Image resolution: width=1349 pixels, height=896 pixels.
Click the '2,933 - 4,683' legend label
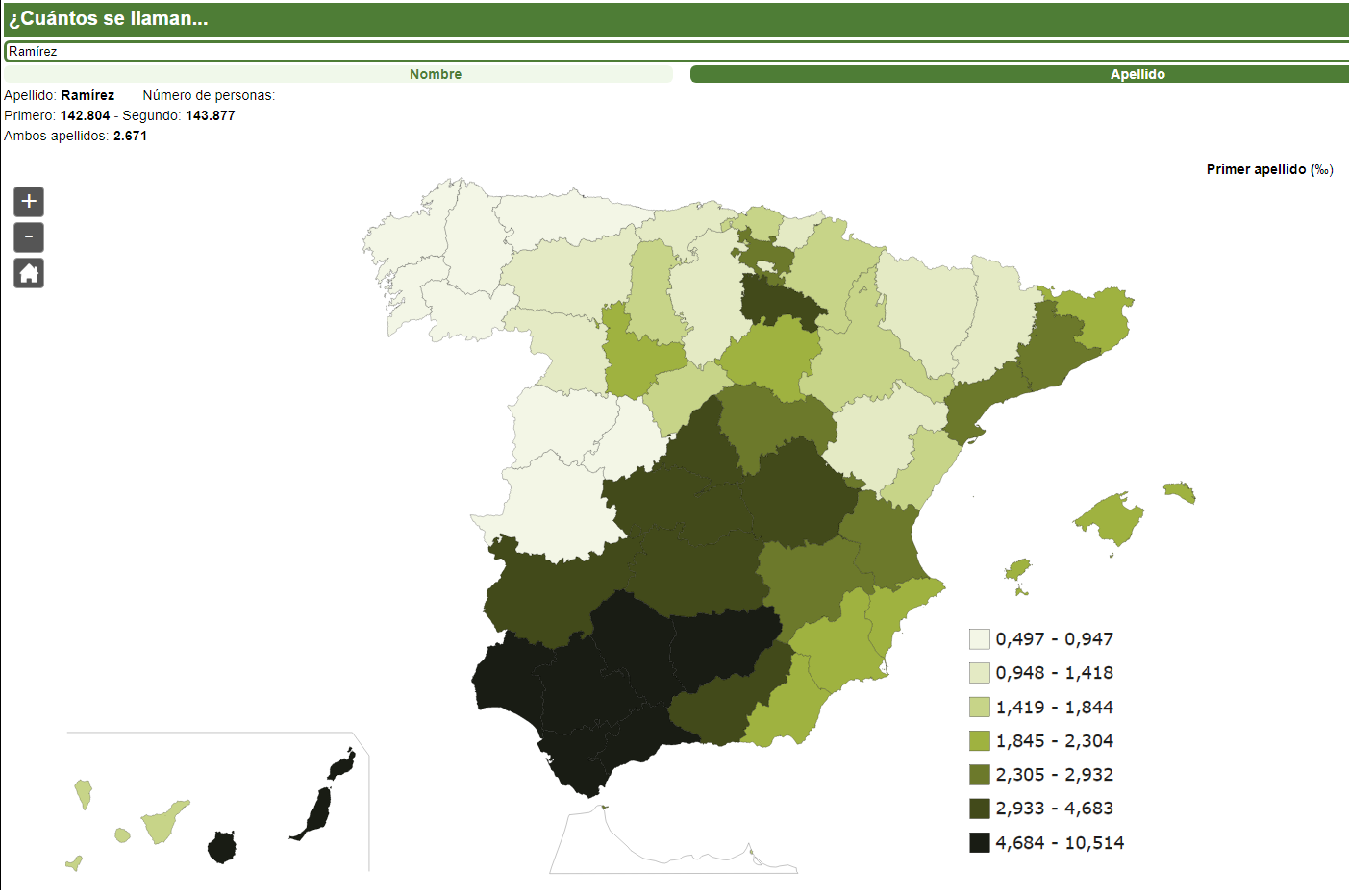click(1055, 809)
